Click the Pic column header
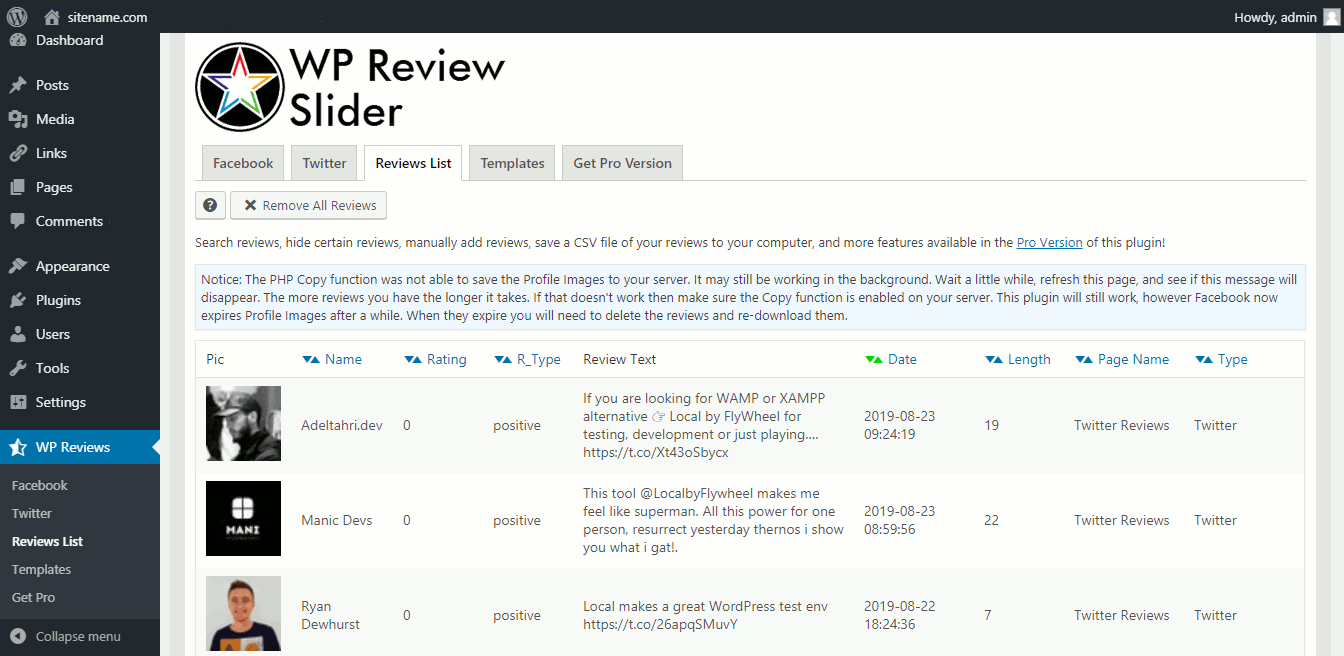 (x=215, y=359)
